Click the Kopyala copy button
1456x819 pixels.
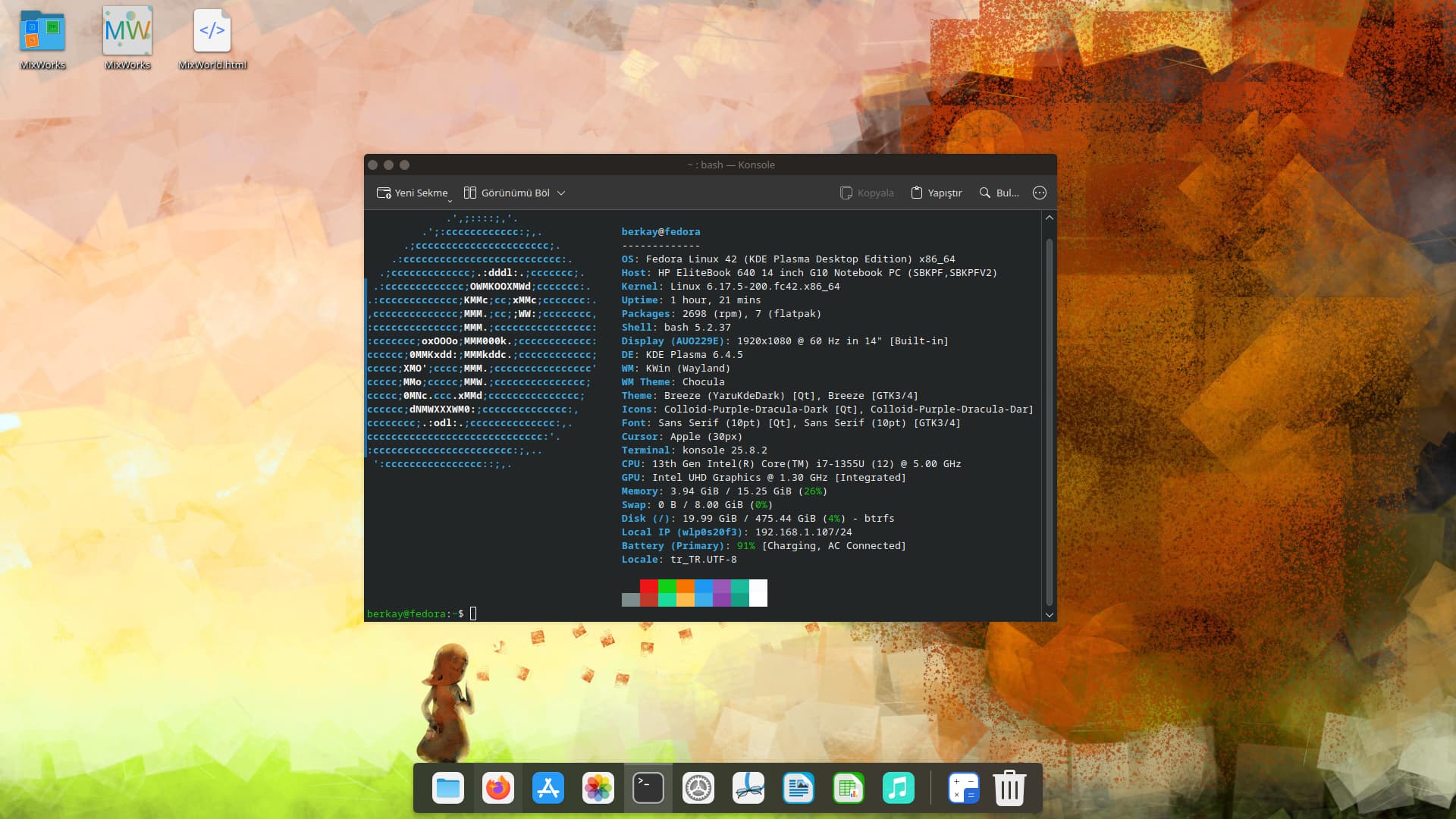pyautogui.click(x=867, y=193)
